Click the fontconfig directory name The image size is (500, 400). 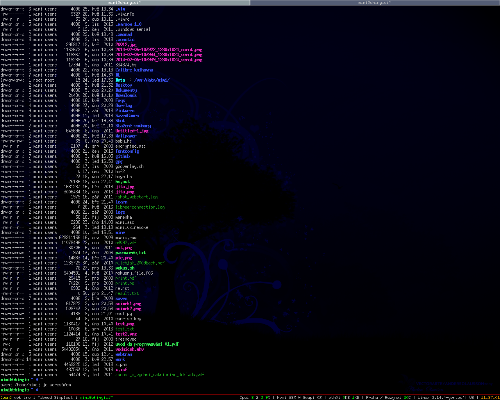click(x=127, y=151)
